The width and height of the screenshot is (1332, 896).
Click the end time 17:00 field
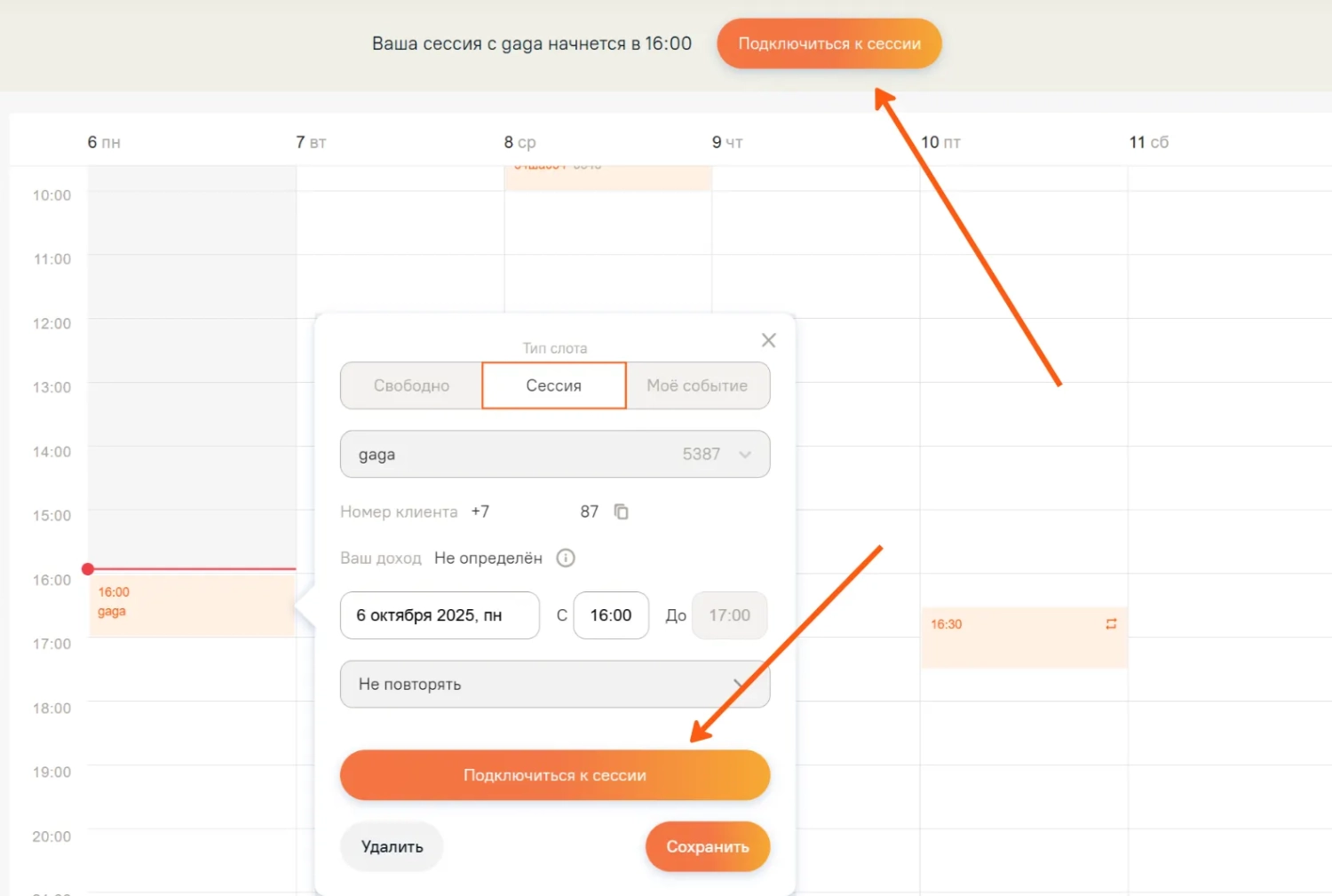729,615
